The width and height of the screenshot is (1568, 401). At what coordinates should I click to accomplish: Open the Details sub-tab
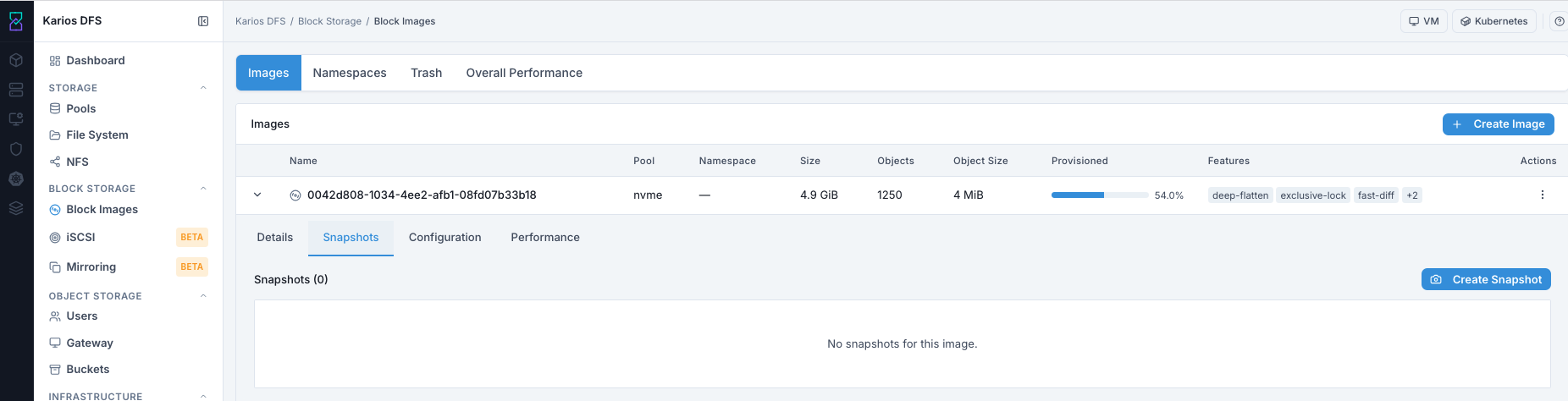pos(275,238)
